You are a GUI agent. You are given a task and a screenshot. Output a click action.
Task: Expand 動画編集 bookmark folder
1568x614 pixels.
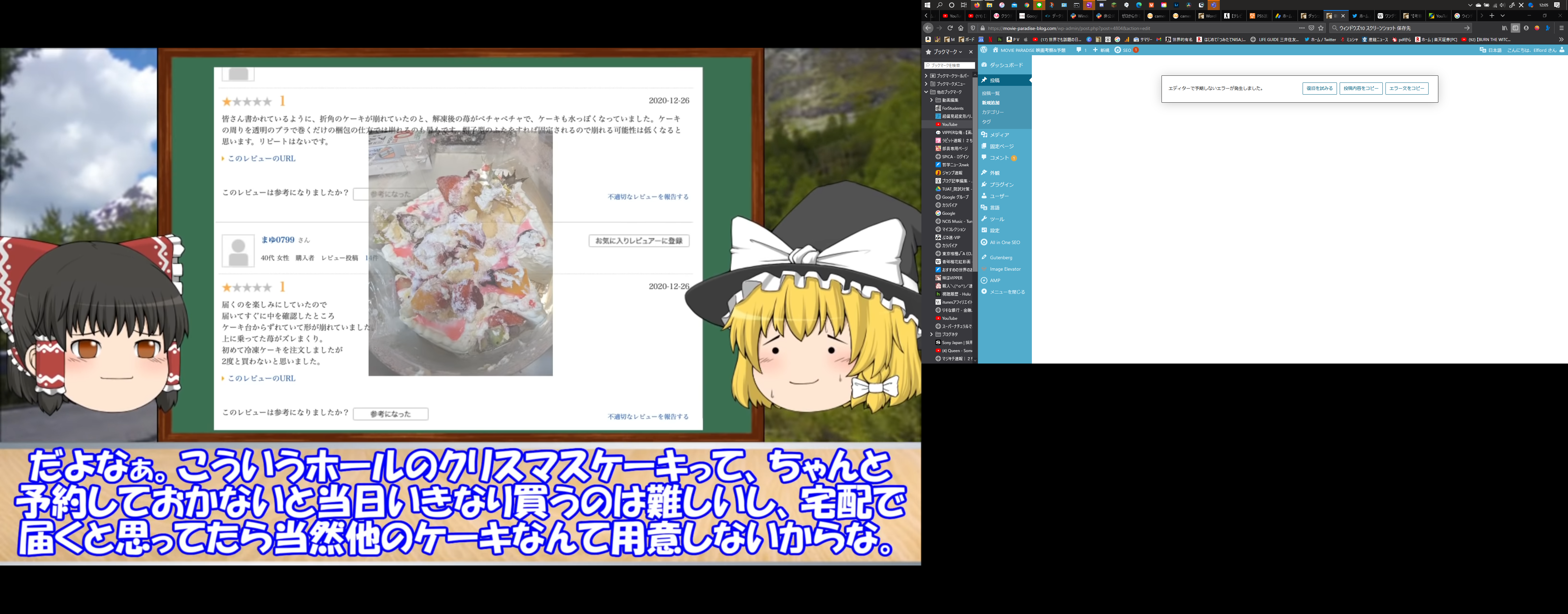(931, 100)
